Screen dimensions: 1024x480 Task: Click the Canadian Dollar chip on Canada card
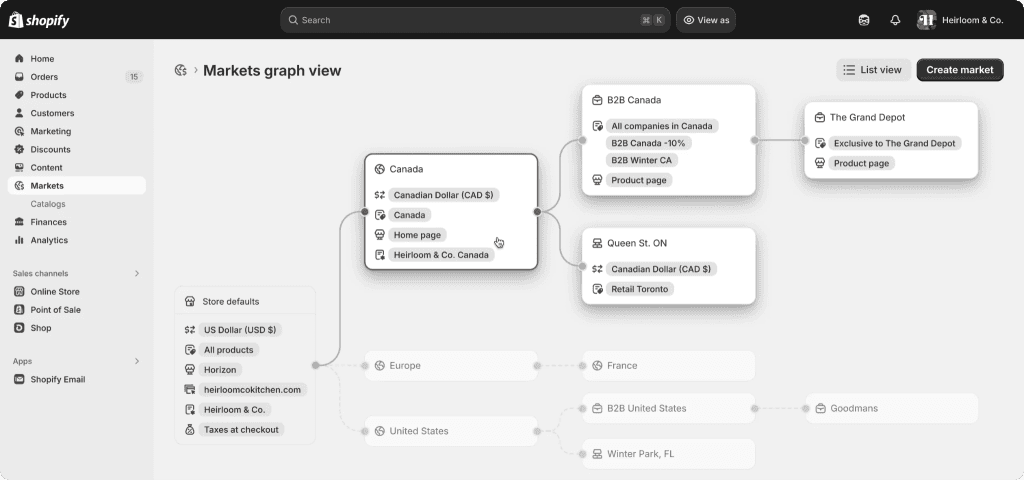coord(443,195)
